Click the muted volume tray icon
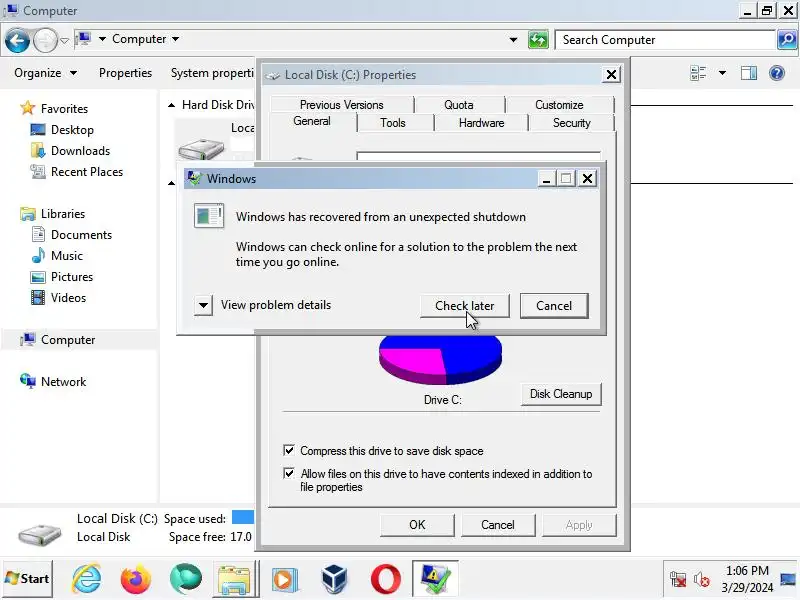This screenshot has width=800, height=600. (702, 580)
